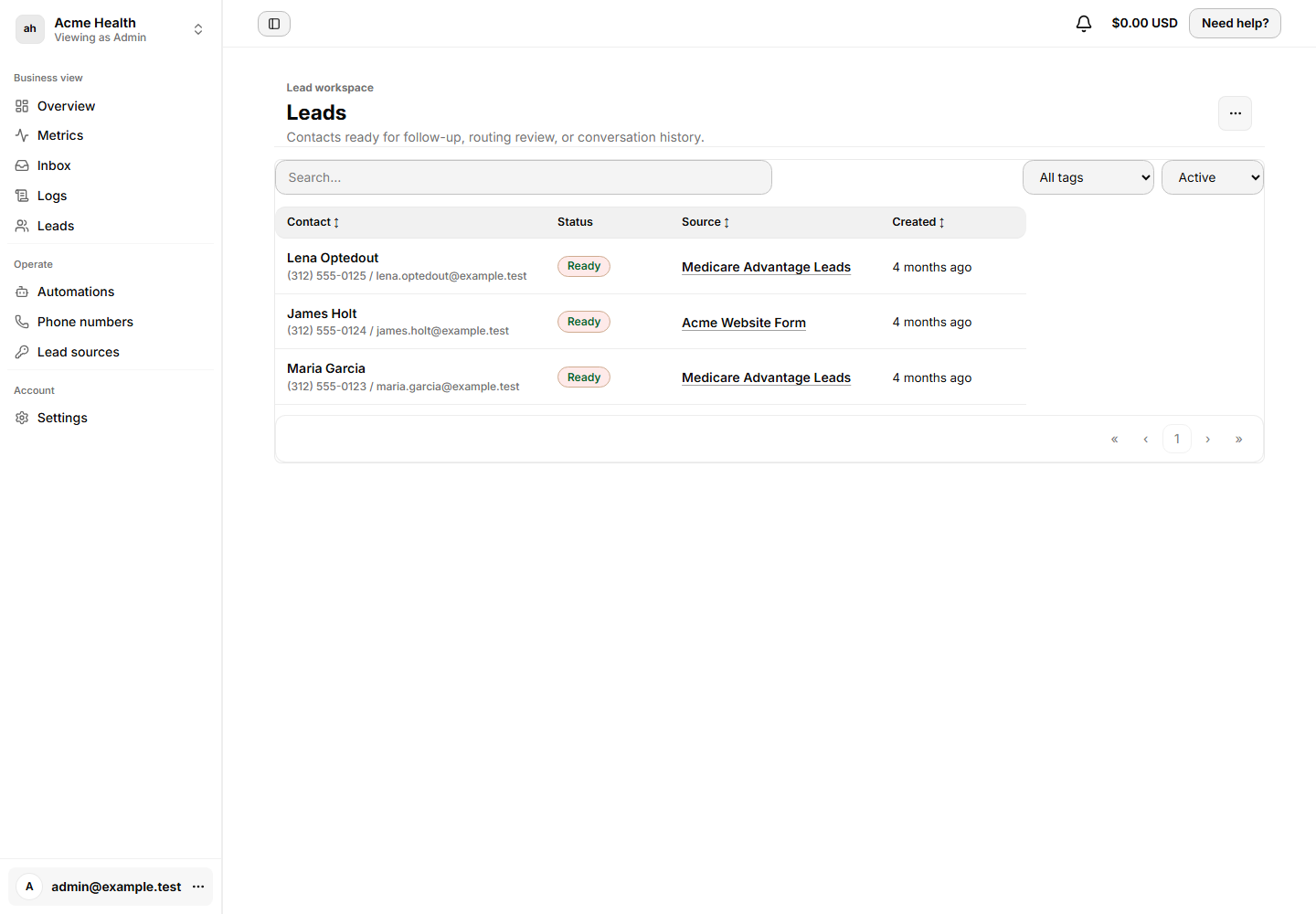Sort table by Contact column
This screenshot has height=914, width=1316.
coord(313,222)
